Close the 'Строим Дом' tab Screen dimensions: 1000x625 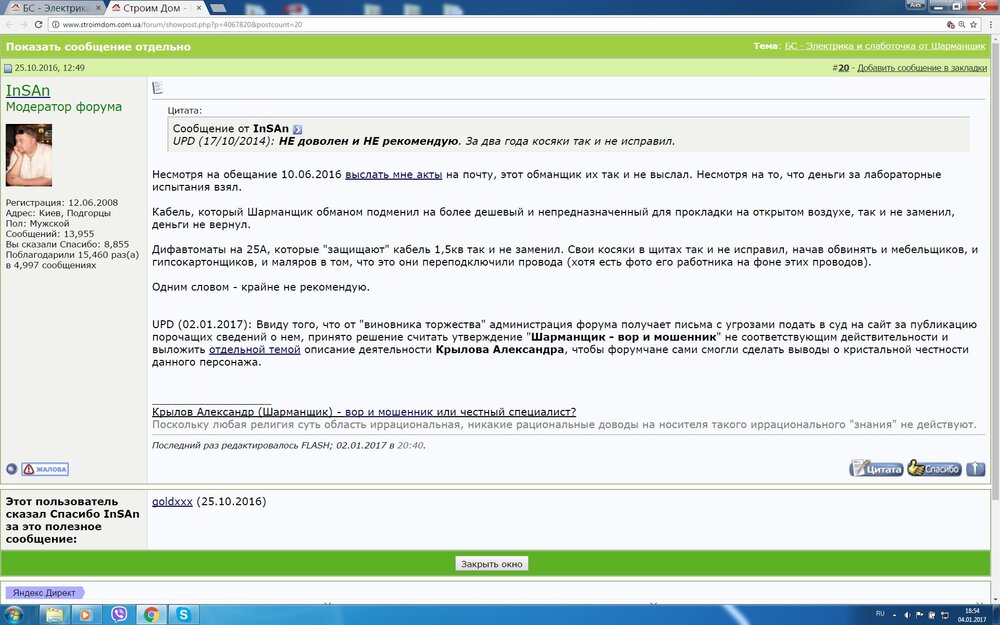click(198, 8)
